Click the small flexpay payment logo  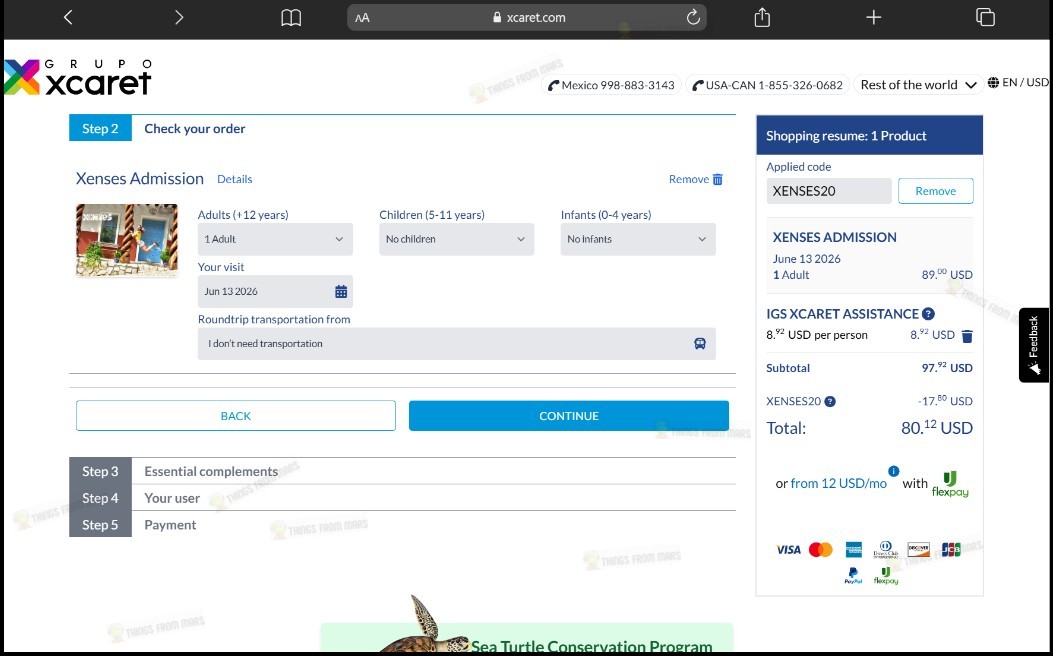tap(886, 576)
